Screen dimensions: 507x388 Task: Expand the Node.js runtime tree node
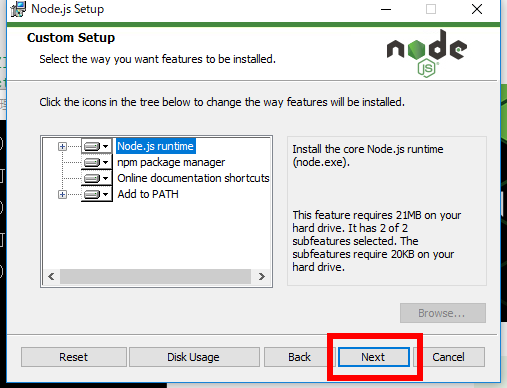click(62, 146)
